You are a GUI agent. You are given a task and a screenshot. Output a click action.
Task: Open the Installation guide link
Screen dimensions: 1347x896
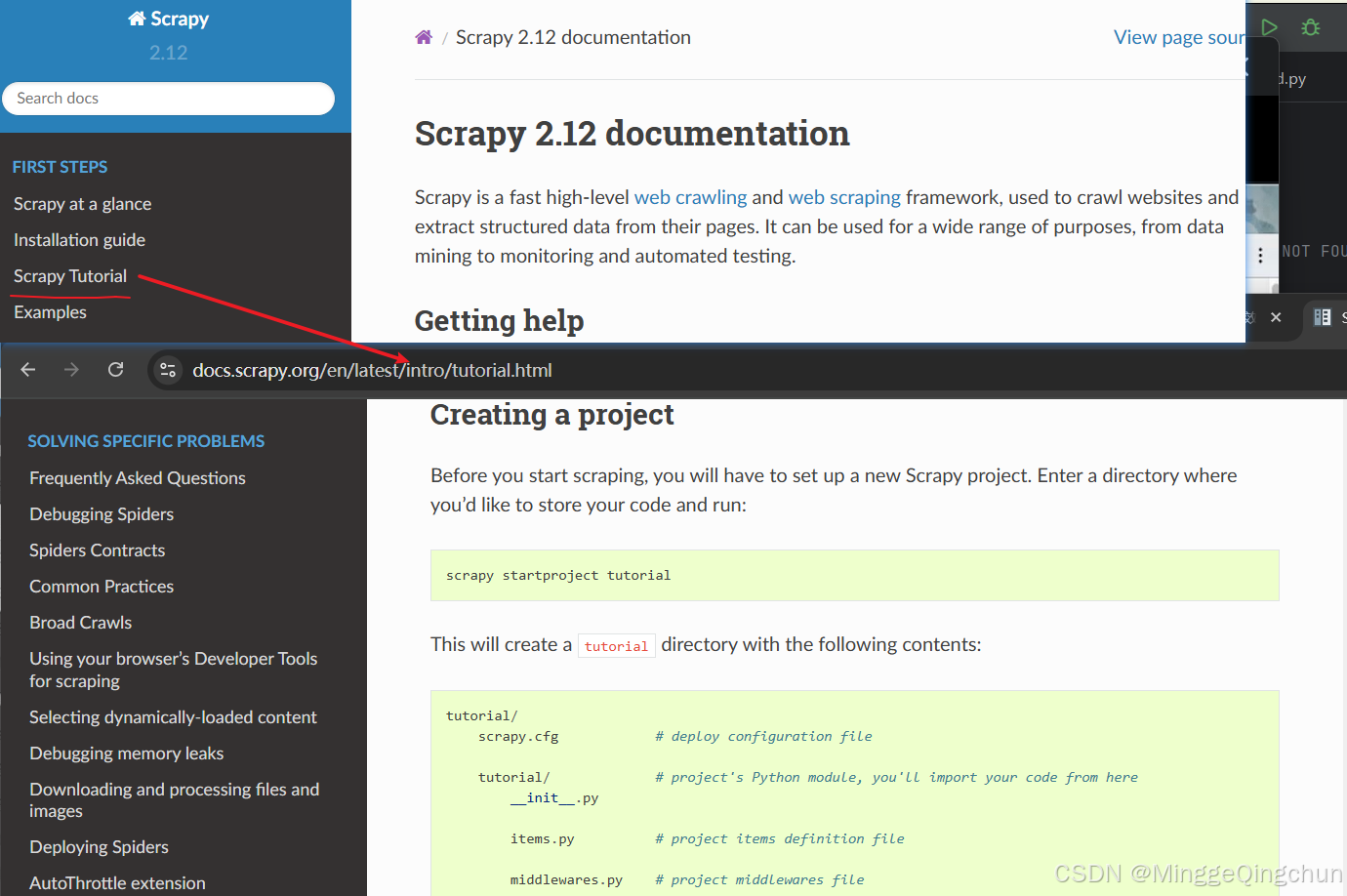pyautogui.click(x=79, y=240)
